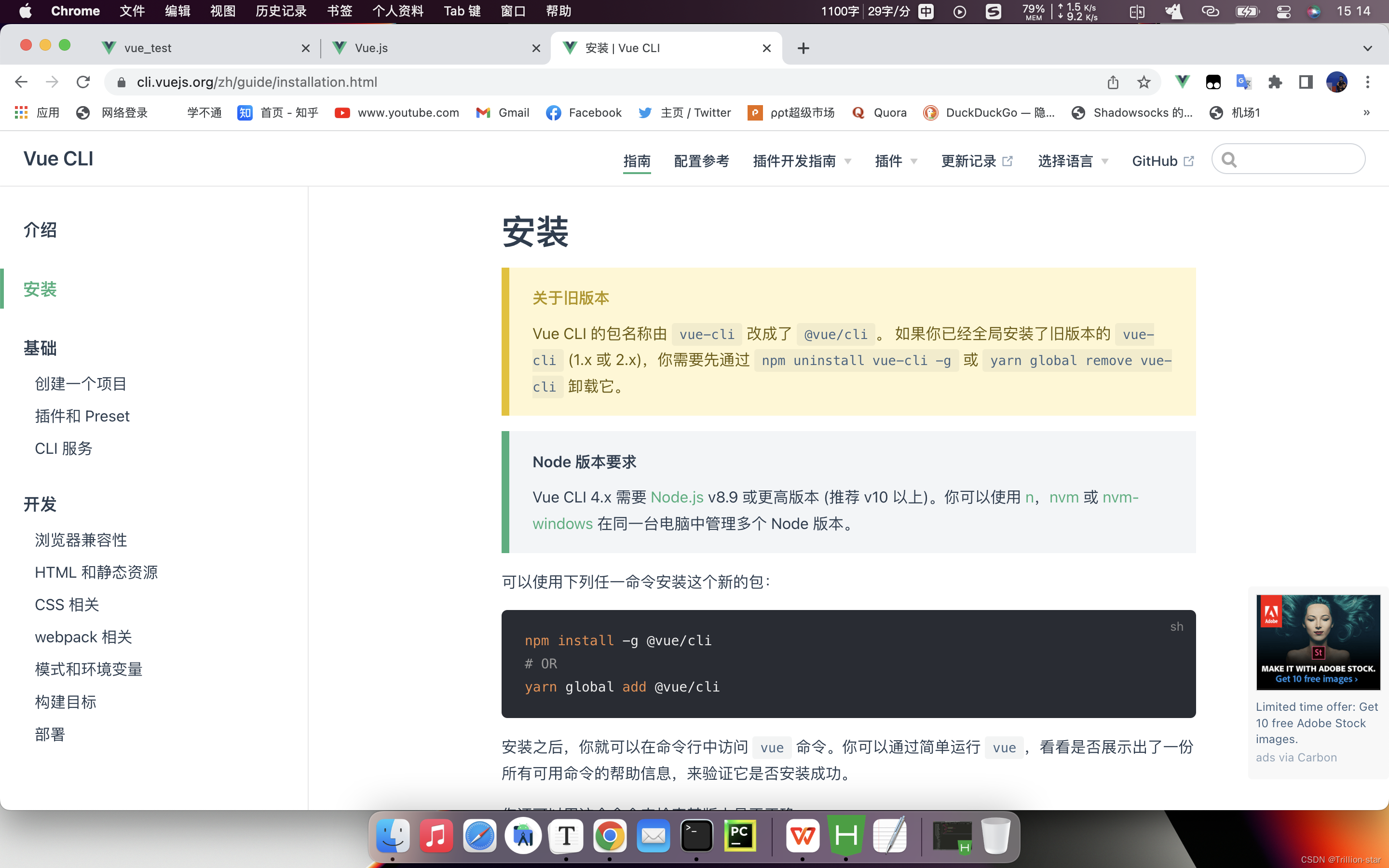Open PyCharm from the Dock
The width and height of the screenshot is (1389, 868).
tap(740, 837)
